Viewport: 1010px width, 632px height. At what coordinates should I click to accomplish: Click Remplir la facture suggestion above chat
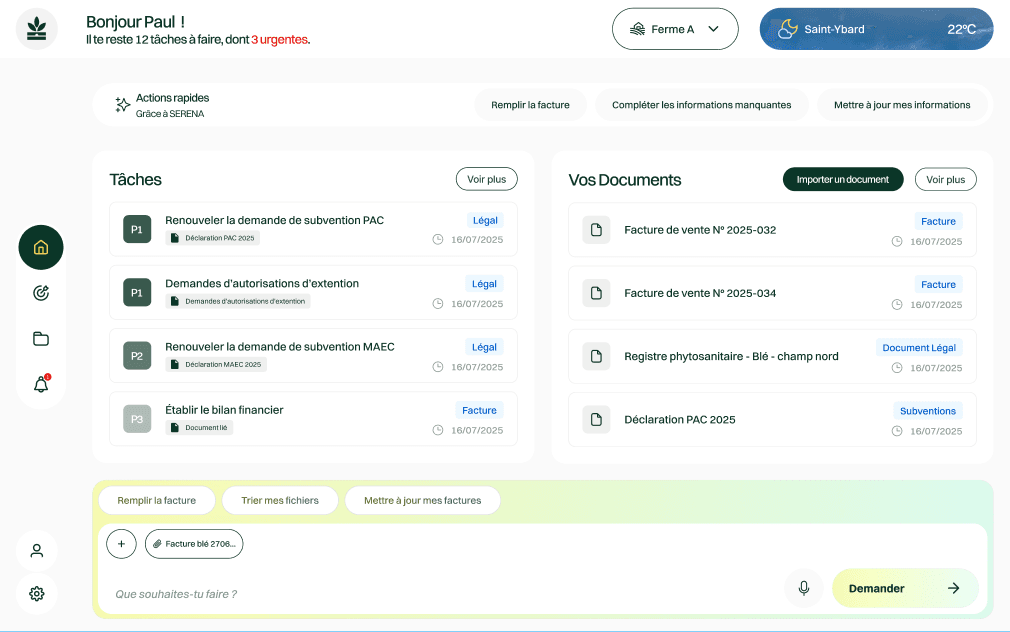tap(157, 501)
